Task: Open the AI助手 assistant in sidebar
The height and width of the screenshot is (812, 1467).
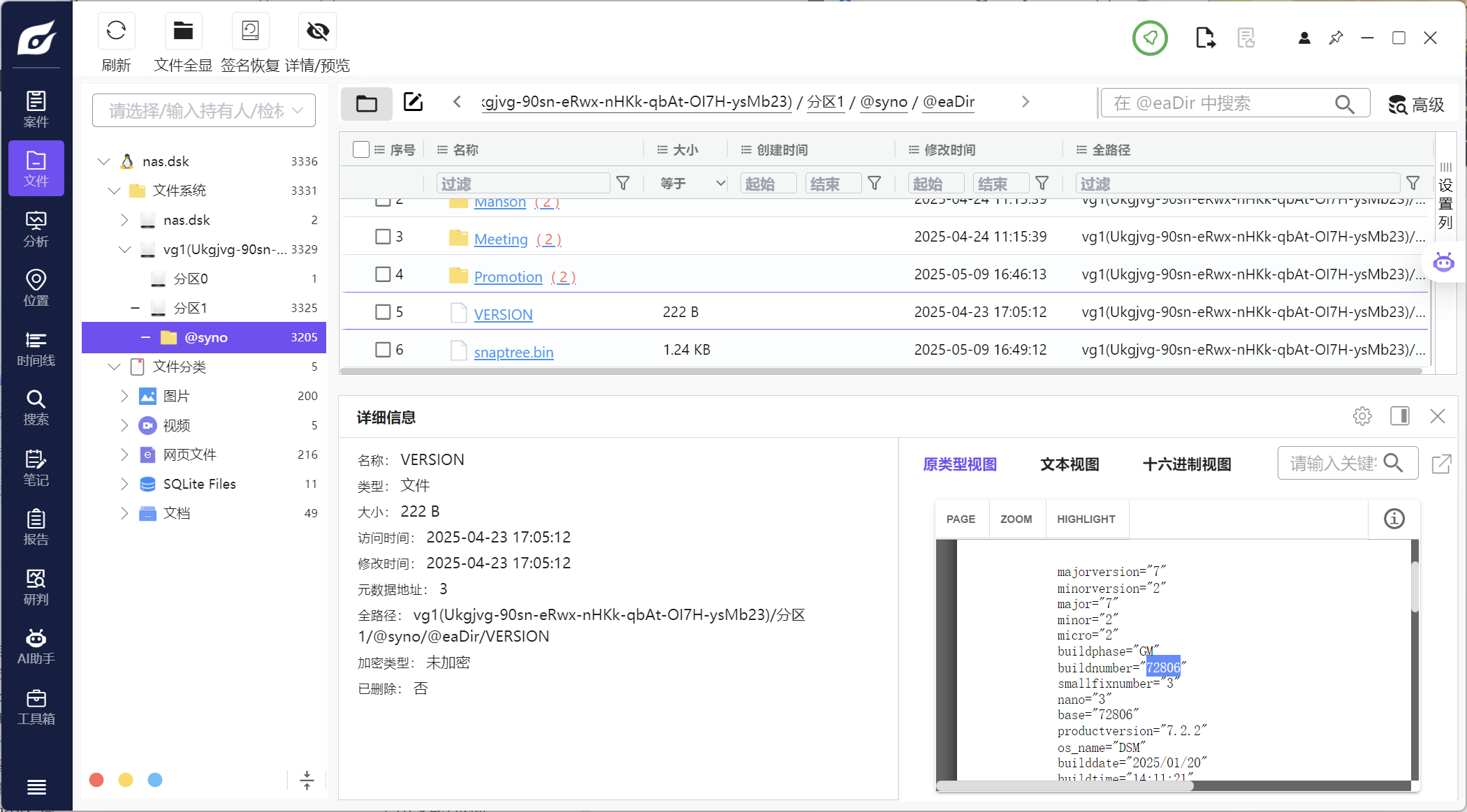Action: [36, 647]
